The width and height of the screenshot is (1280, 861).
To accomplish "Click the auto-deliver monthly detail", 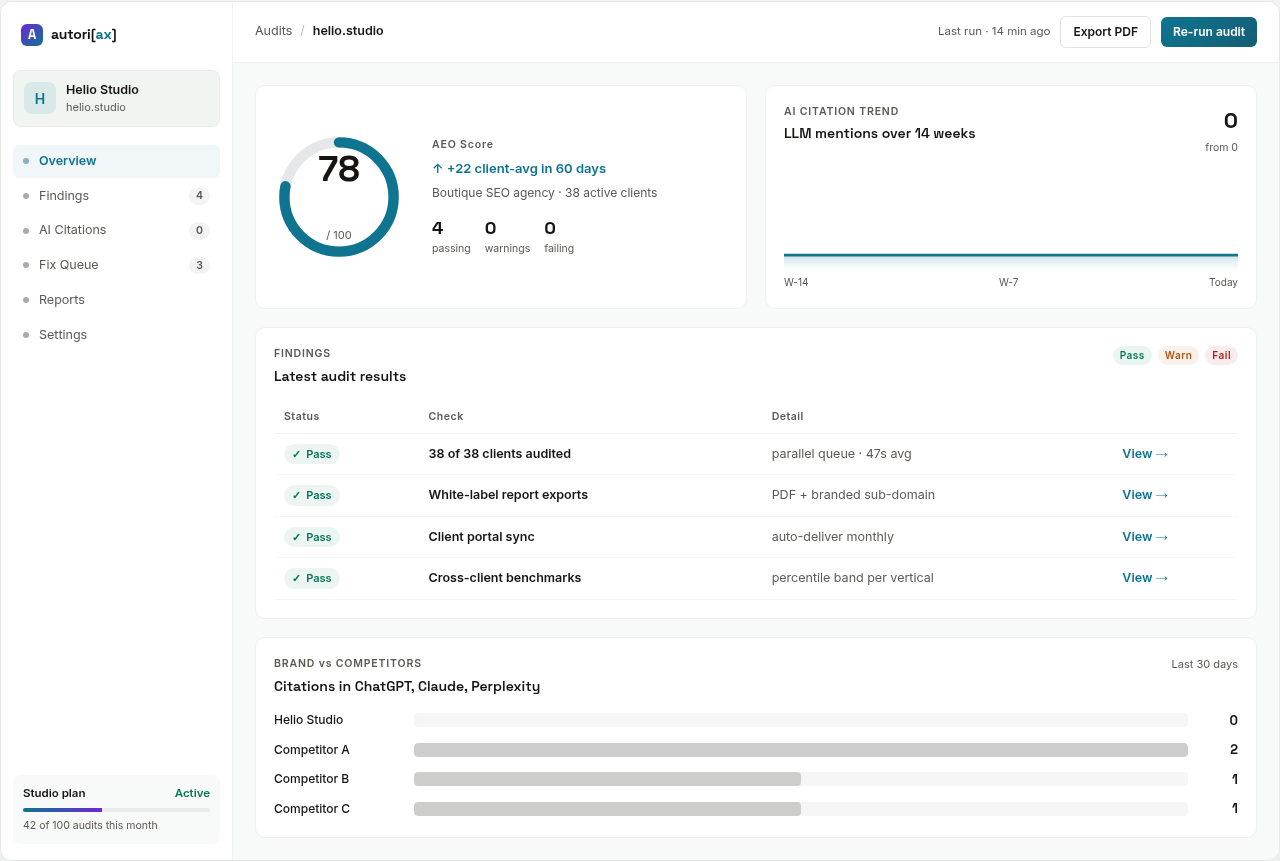I will click(x=833, y=537).
